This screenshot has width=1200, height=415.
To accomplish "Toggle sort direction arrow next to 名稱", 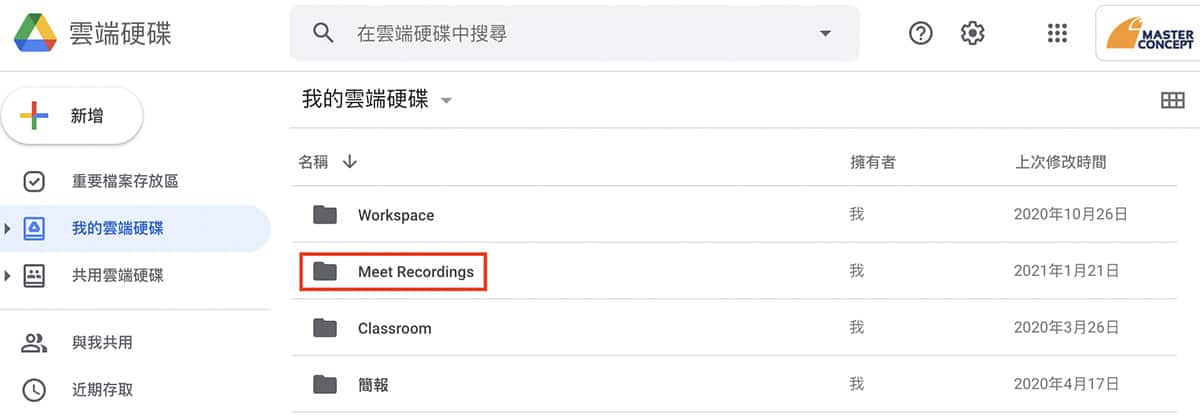I will pyautogui.click(x=349, y=161).
